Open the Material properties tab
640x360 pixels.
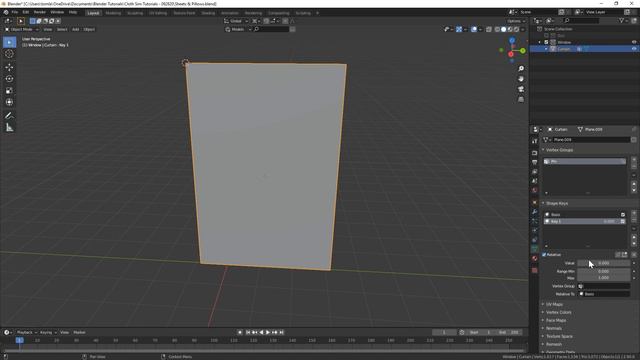535,258
